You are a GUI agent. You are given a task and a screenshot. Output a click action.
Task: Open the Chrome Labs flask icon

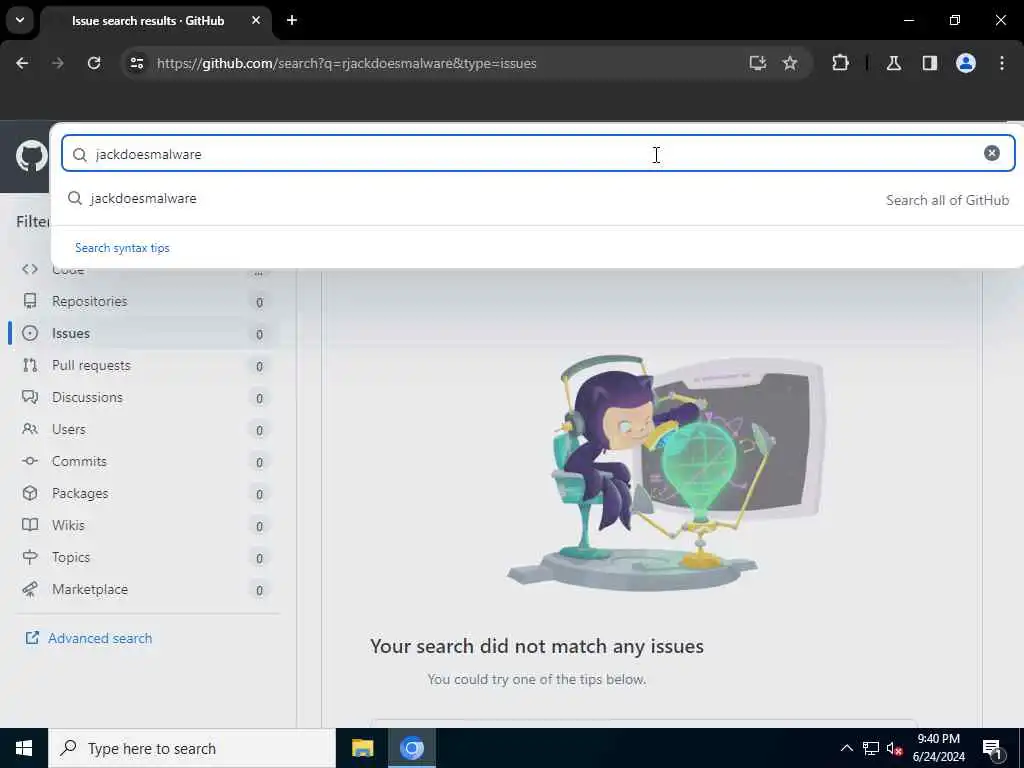tap(894, 63)
